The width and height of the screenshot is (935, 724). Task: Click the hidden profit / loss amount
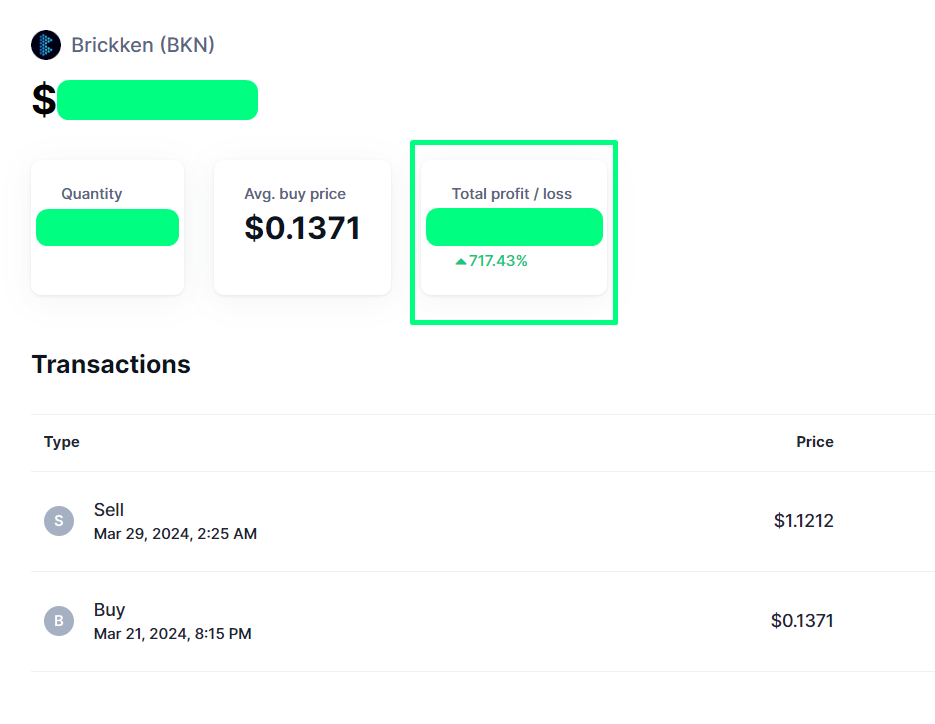coord(514,227)
